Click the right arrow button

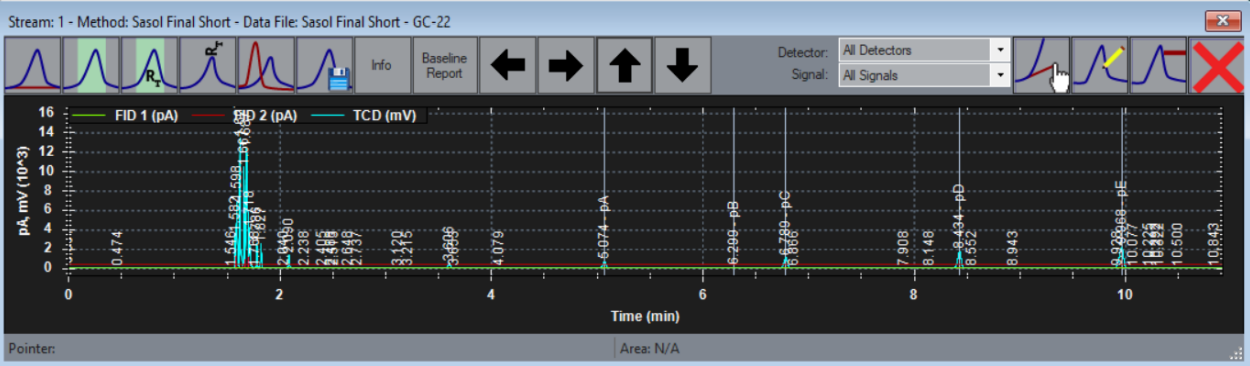(x=566, y=66)
